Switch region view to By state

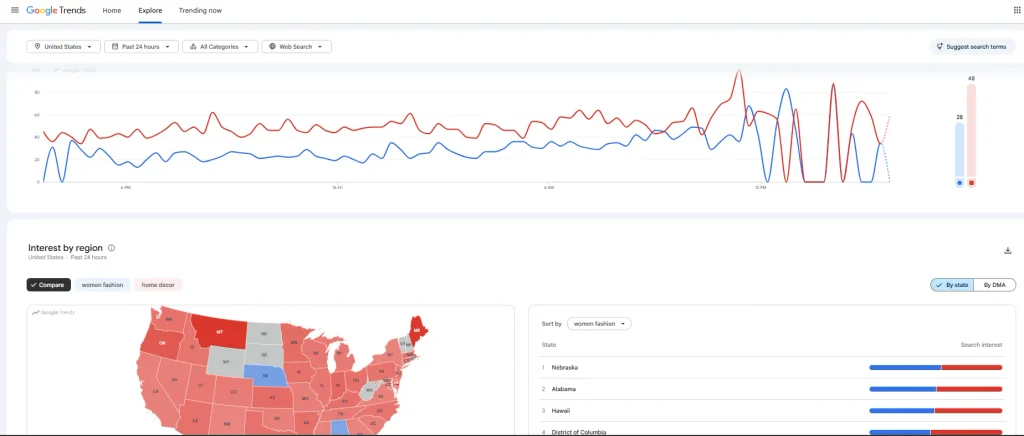click(x=952, y=285)
